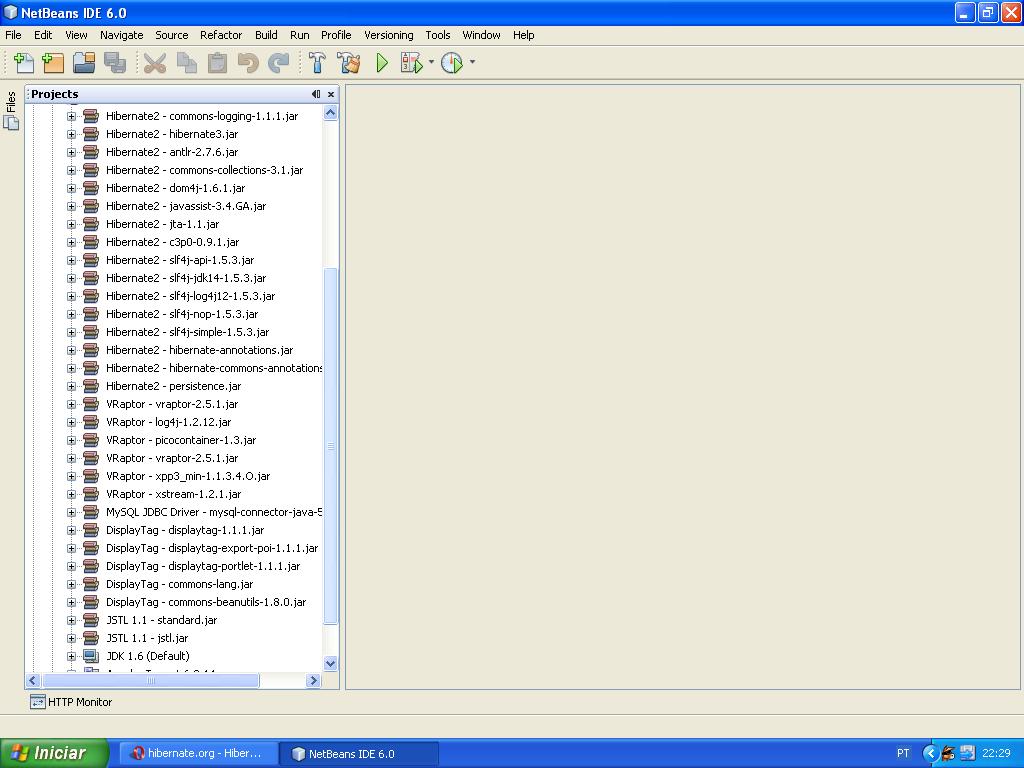Build the main project with the hammer icon

pyautogui.click(x=317, y=63)
